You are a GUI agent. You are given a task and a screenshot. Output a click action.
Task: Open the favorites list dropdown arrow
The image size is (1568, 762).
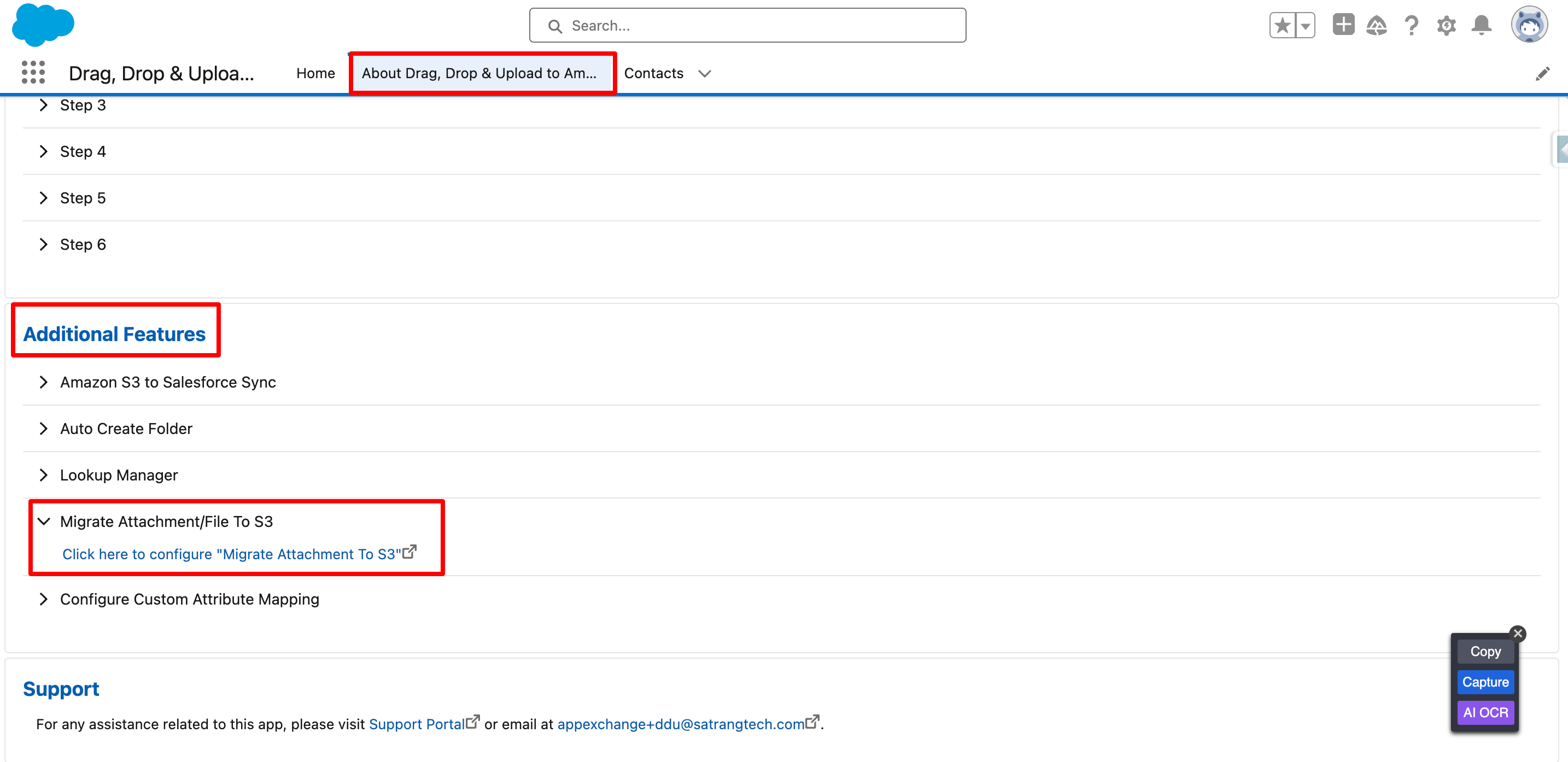[1305, 26]
